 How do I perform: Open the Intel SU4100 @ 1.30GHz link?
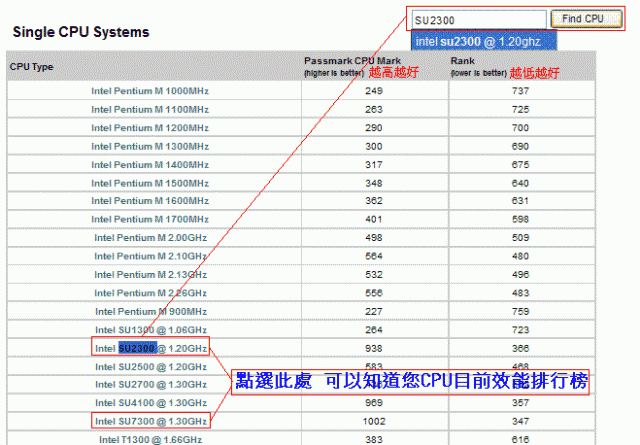coord(151,403)
